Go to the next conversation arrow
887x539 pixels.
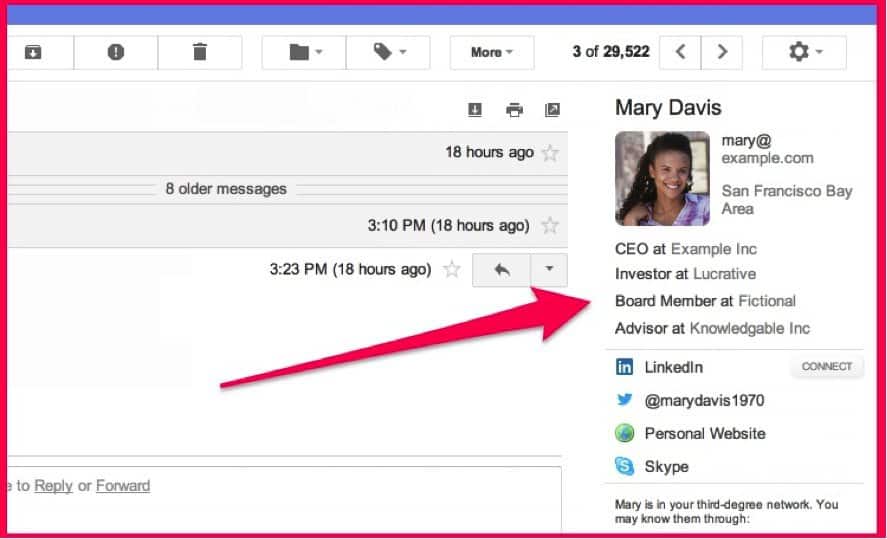(x=722, y=52)
